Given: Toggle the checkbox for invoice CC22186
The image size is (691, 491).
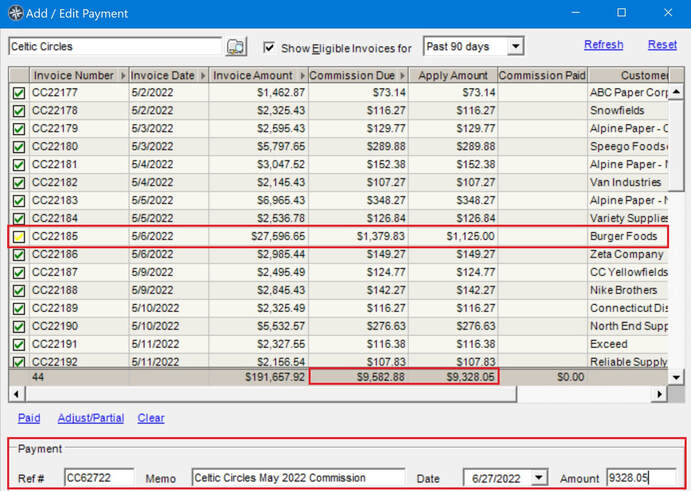Looking at the screenshot, I should pyautogui.click(x=19, y=255).
